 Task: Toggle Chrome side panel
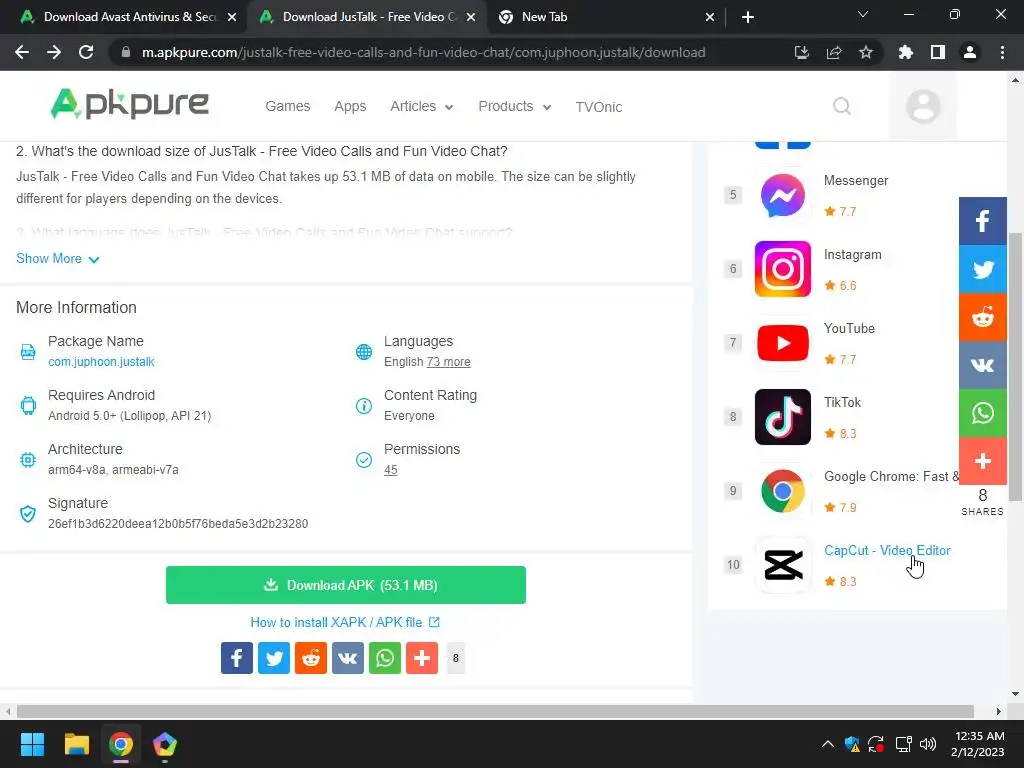[938, 52]
